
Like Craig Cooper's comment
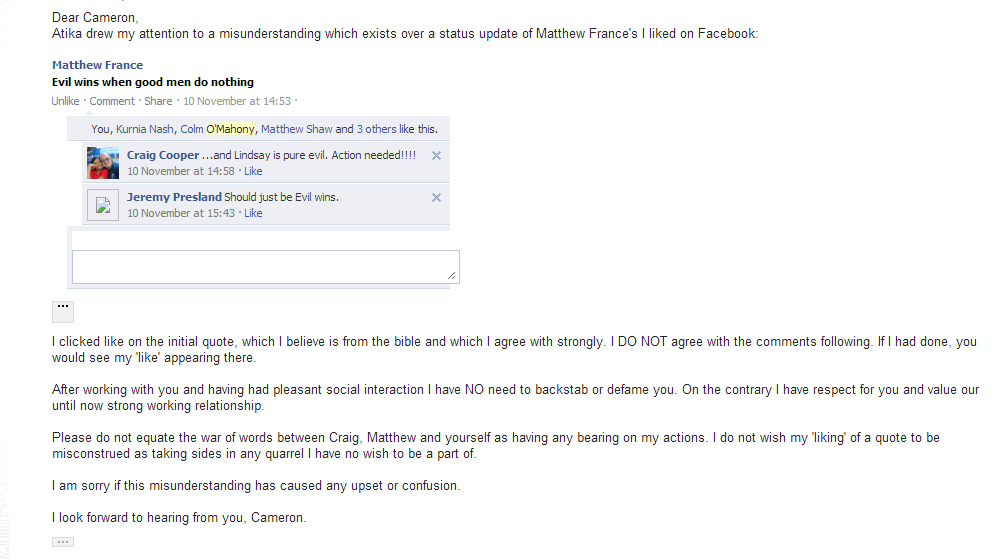click(253, 171)
